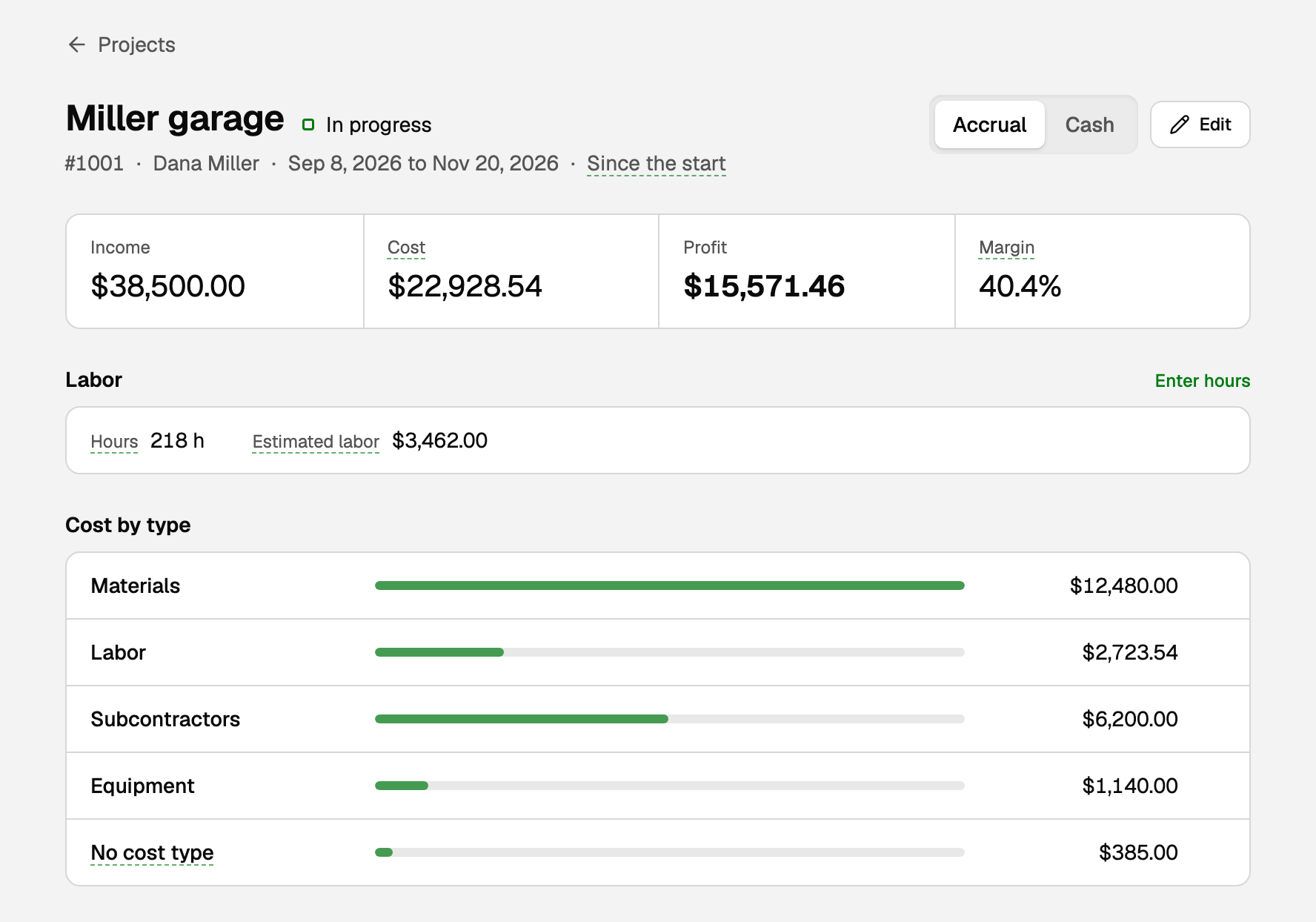Click project number #1001

94,163
